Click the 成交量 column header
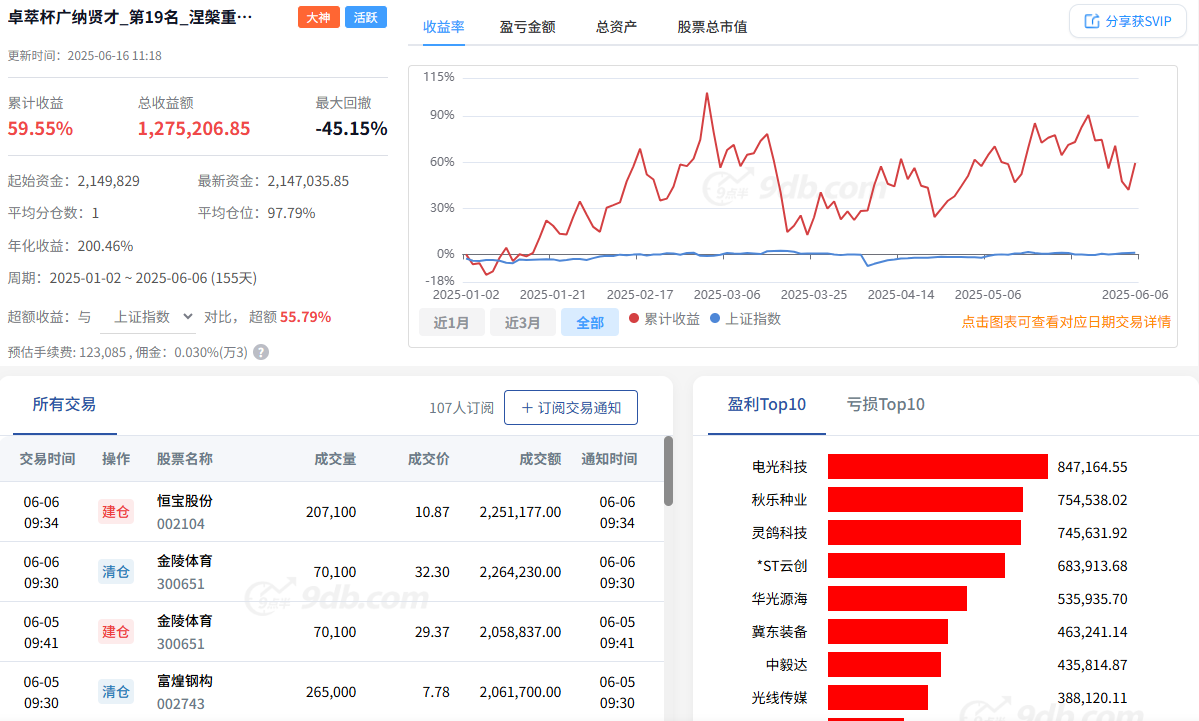 (335, 459)
